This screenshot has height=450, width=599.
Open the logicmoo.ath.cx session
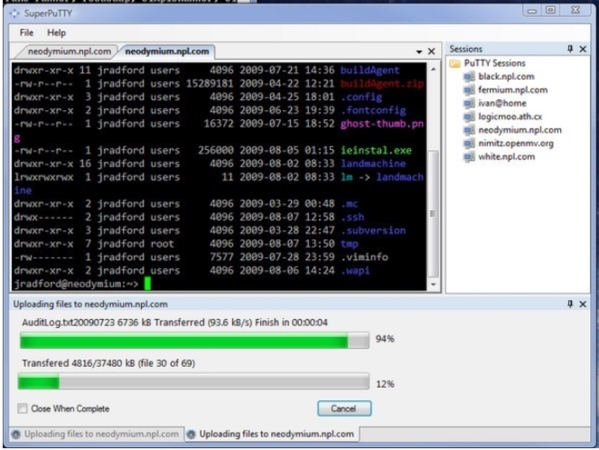510,117
